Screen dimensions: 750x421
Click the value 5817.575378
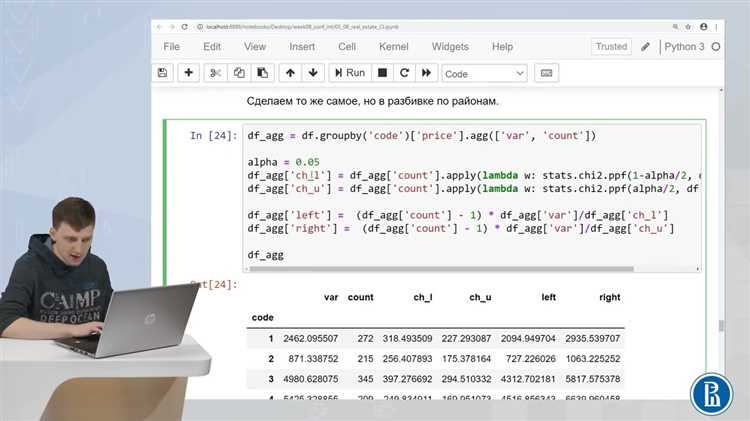pos(593,378)
